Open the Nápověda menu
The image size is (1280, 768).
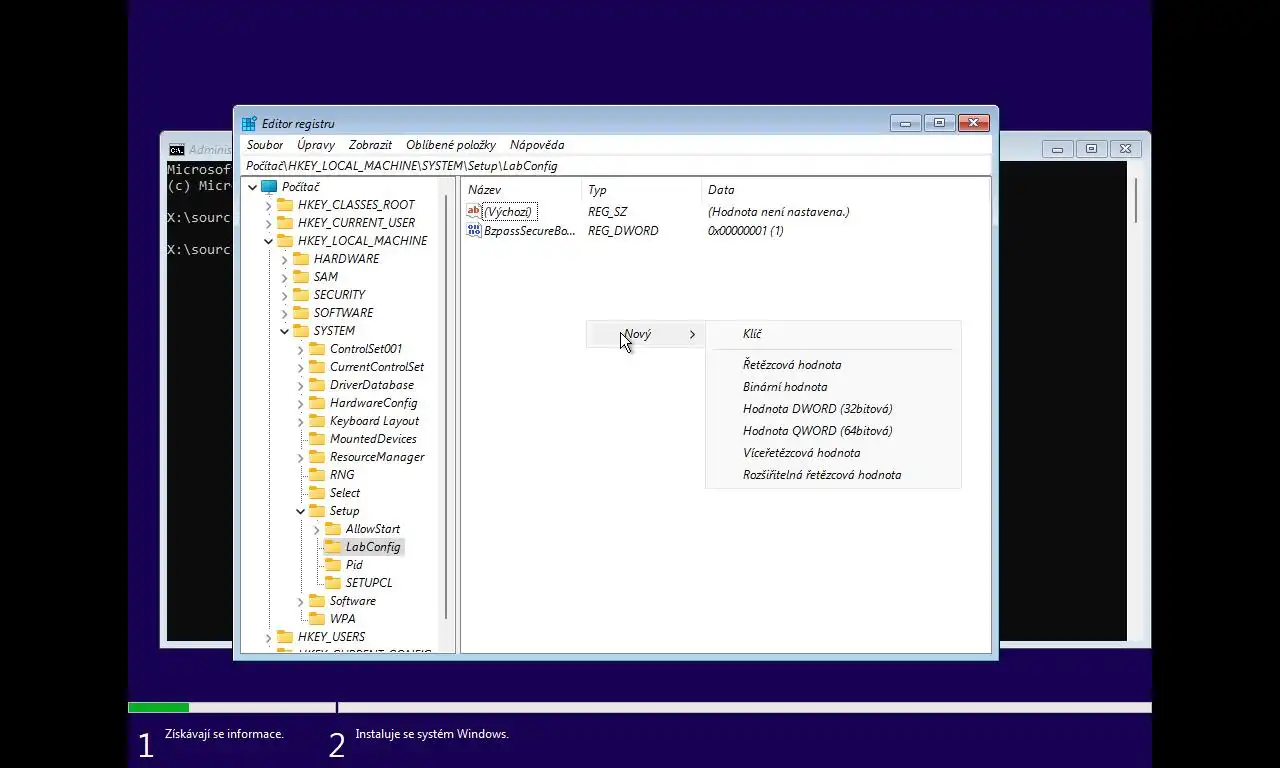coord(537,145)
